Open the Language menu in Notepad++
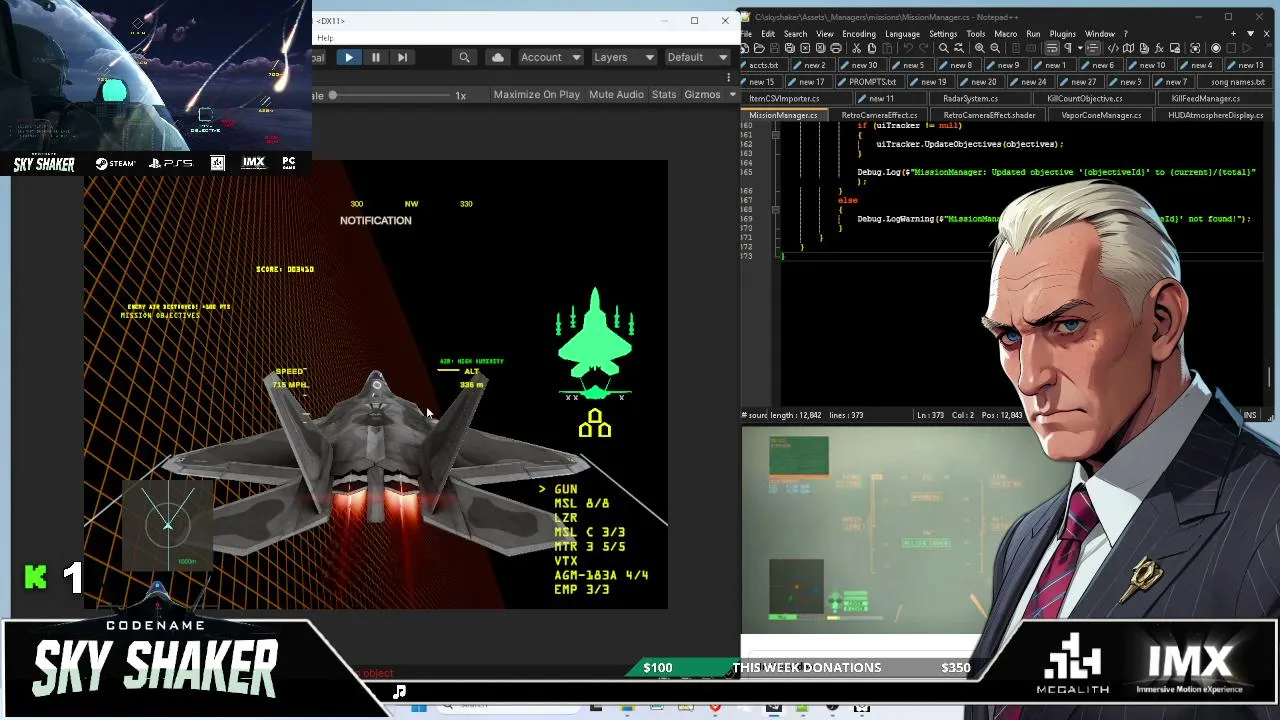Screen dimensions: 1280x720 pyautogui.click(x=902, y=34)
